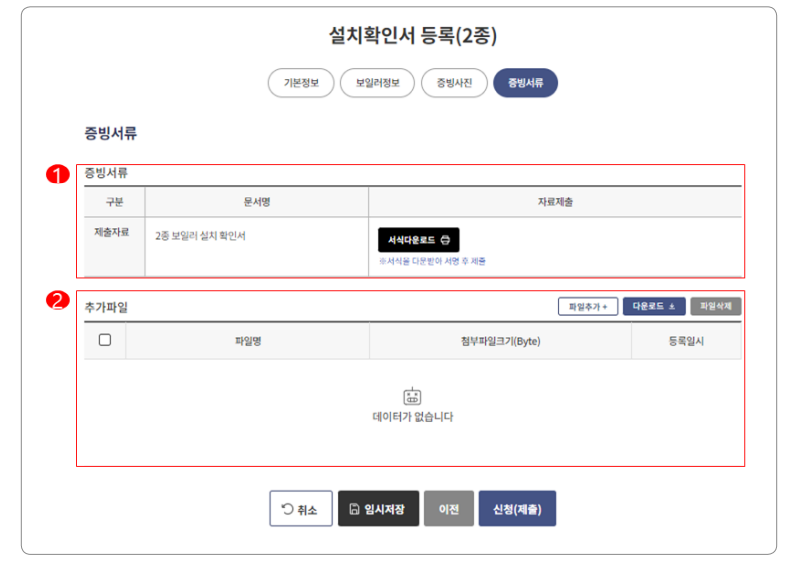
Task: Click the 첨부파일크기(Byte) column header
Action: [501, 341]
